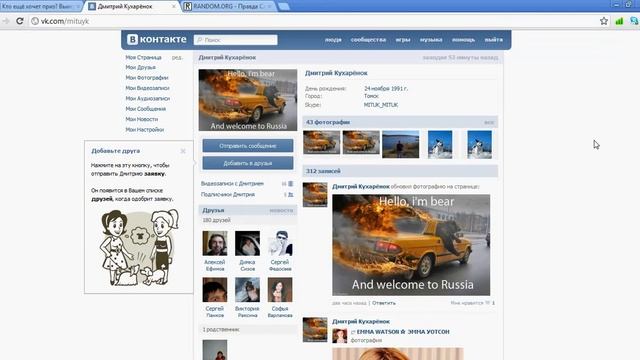Open Мои Аудиозаписи in the sidebar

tap(148, 98)
